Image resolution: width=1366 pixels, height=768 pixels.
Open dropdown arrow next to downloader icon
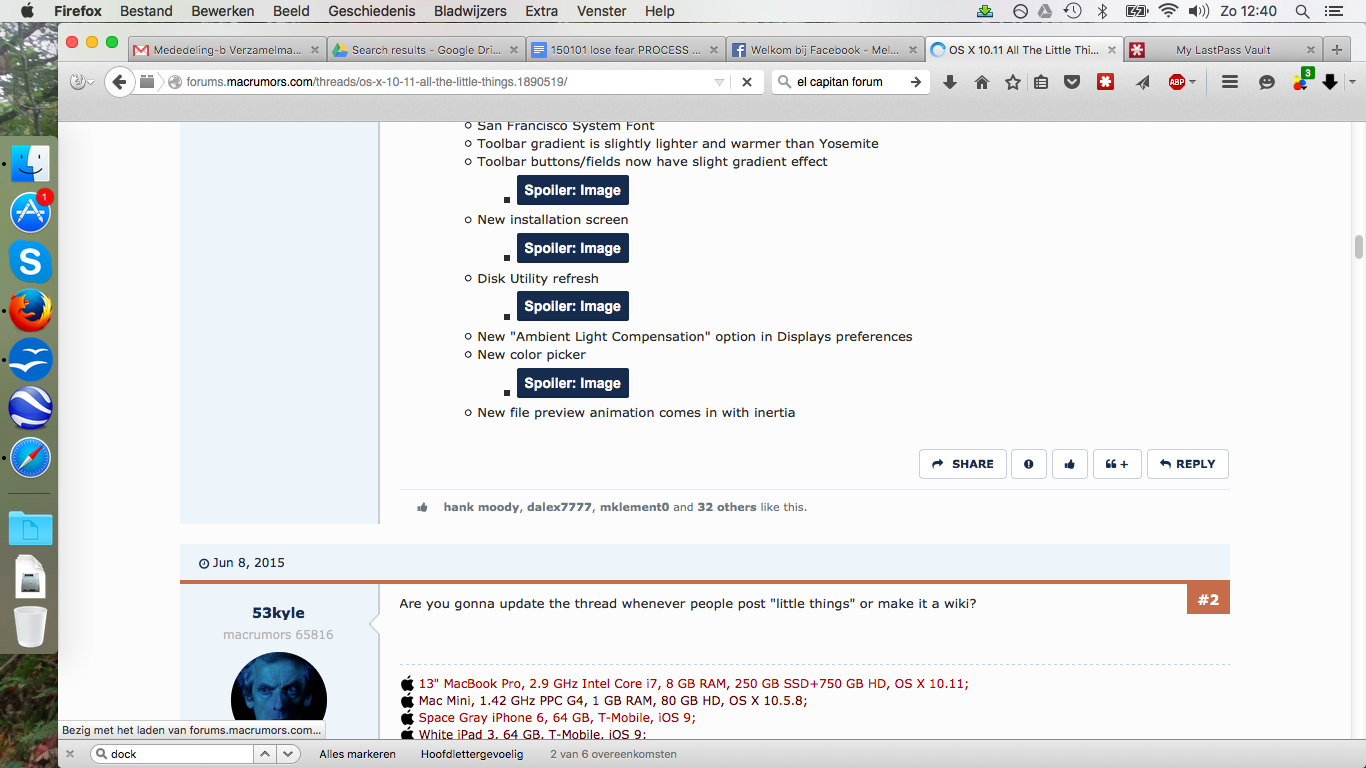click(1352, 82)
